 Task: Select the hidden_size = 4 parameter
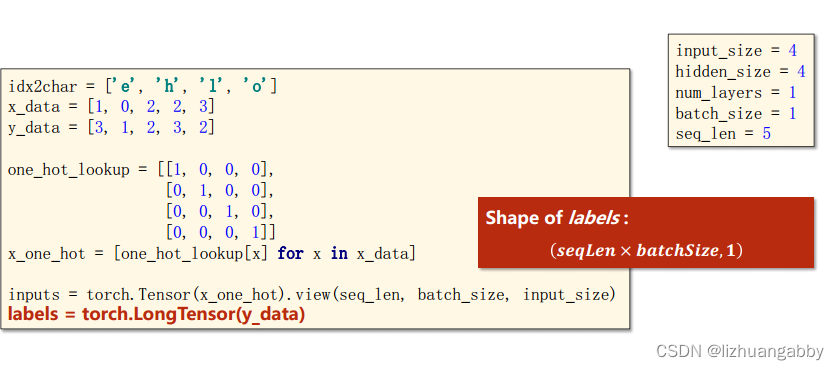coord(741,72)
